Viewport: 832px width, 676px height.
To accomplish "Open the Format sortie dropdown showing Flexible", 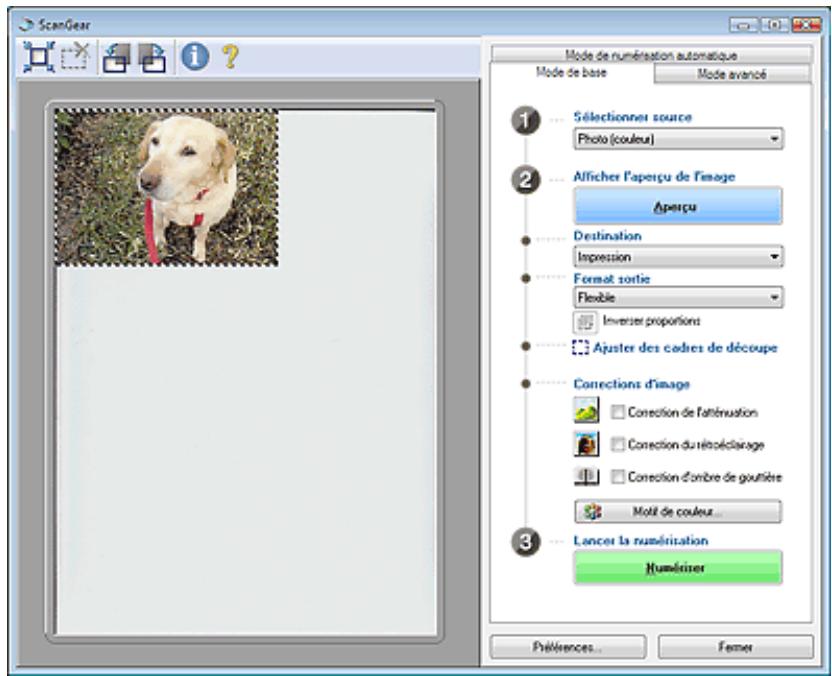I will pyautogui.click(x=678, y=297).
